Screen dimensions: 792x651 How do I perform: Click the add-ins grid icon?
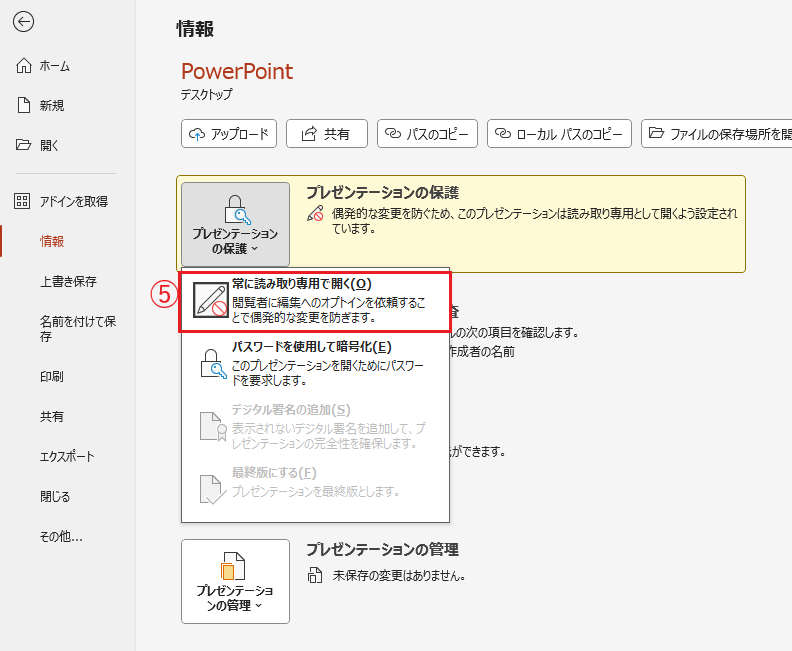point(22,201)
